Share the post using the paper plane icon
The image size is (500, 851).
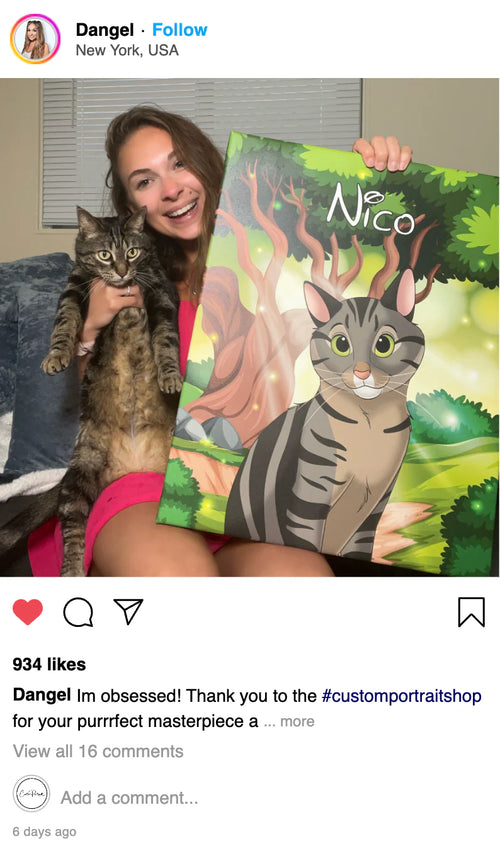128,611
